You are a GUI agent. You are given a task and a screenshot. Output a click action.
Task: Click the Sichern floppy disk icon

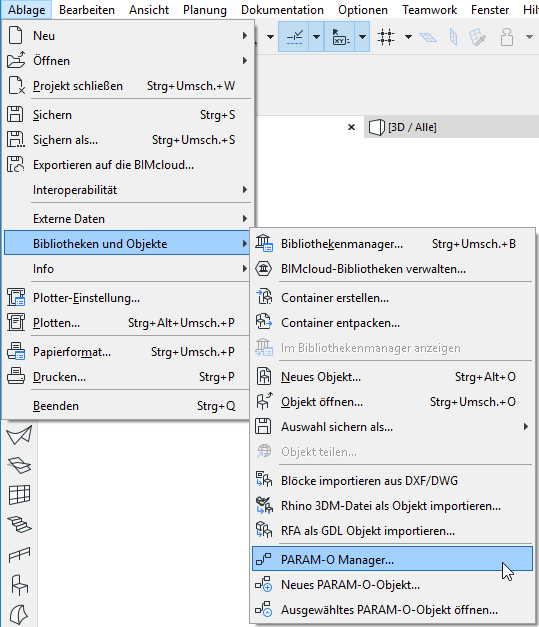click(16, 114)
